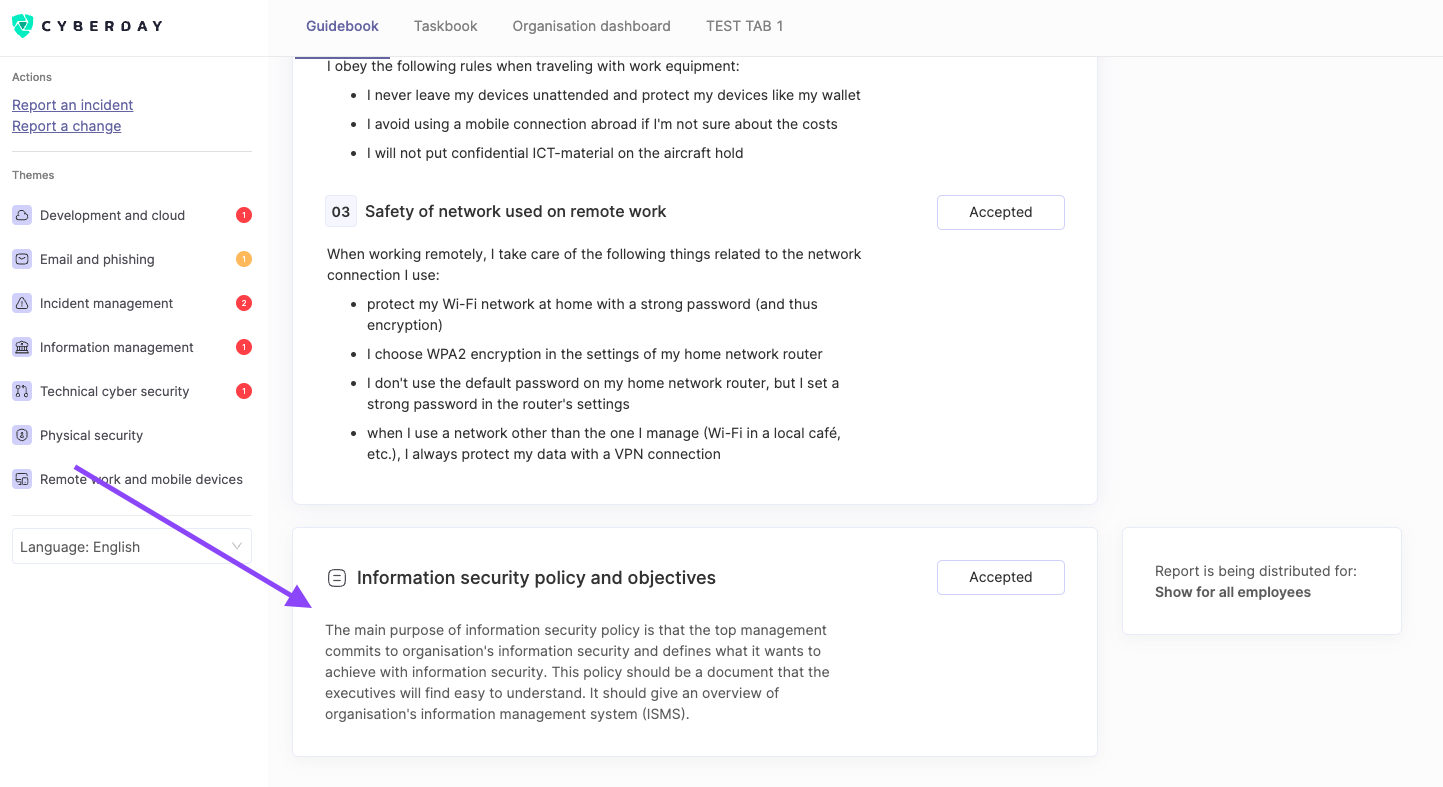The height and width of the screenshot is (787, 1443).
Task: Click the Themes section label
Action: tap(33, 175)
